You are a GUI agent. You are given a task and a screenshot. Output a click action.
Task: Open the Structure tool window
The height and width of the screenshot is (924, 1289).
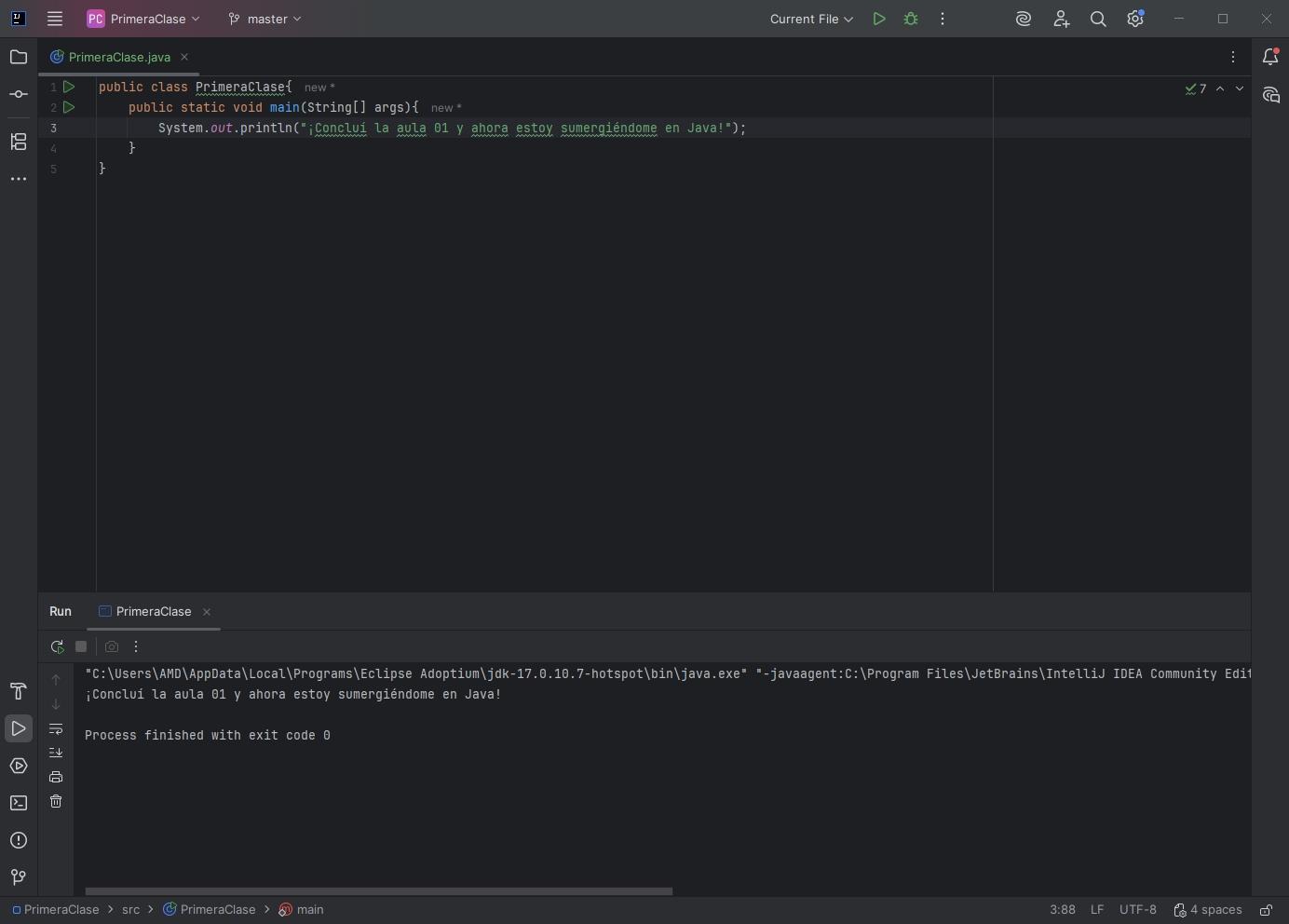(x=19, y=142)
